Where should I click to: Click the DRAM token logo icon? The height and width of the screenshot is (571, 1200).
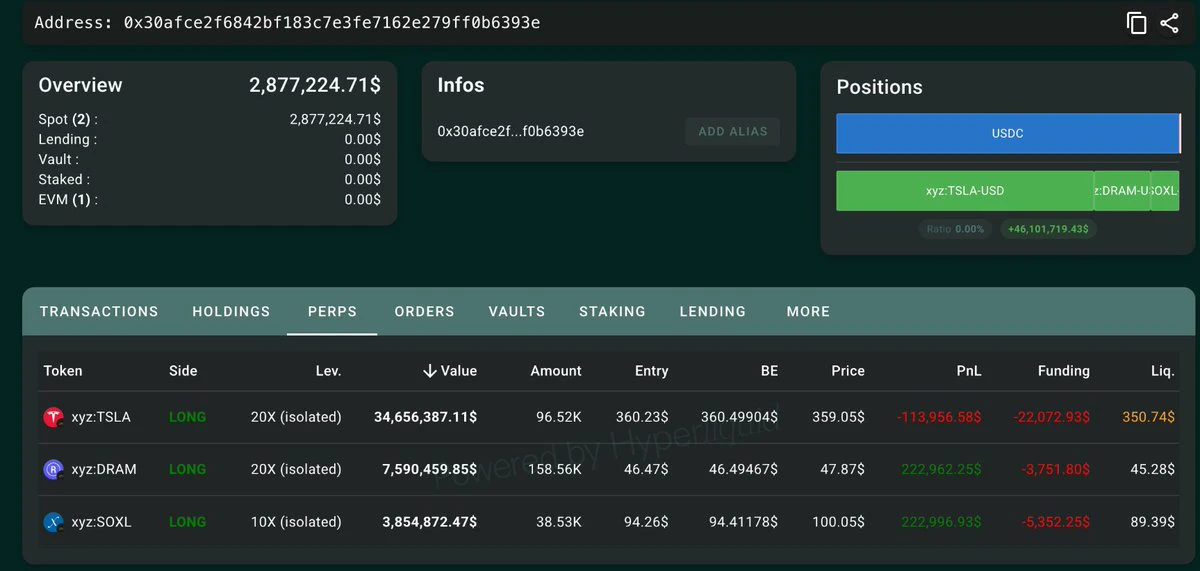(54, 469)
